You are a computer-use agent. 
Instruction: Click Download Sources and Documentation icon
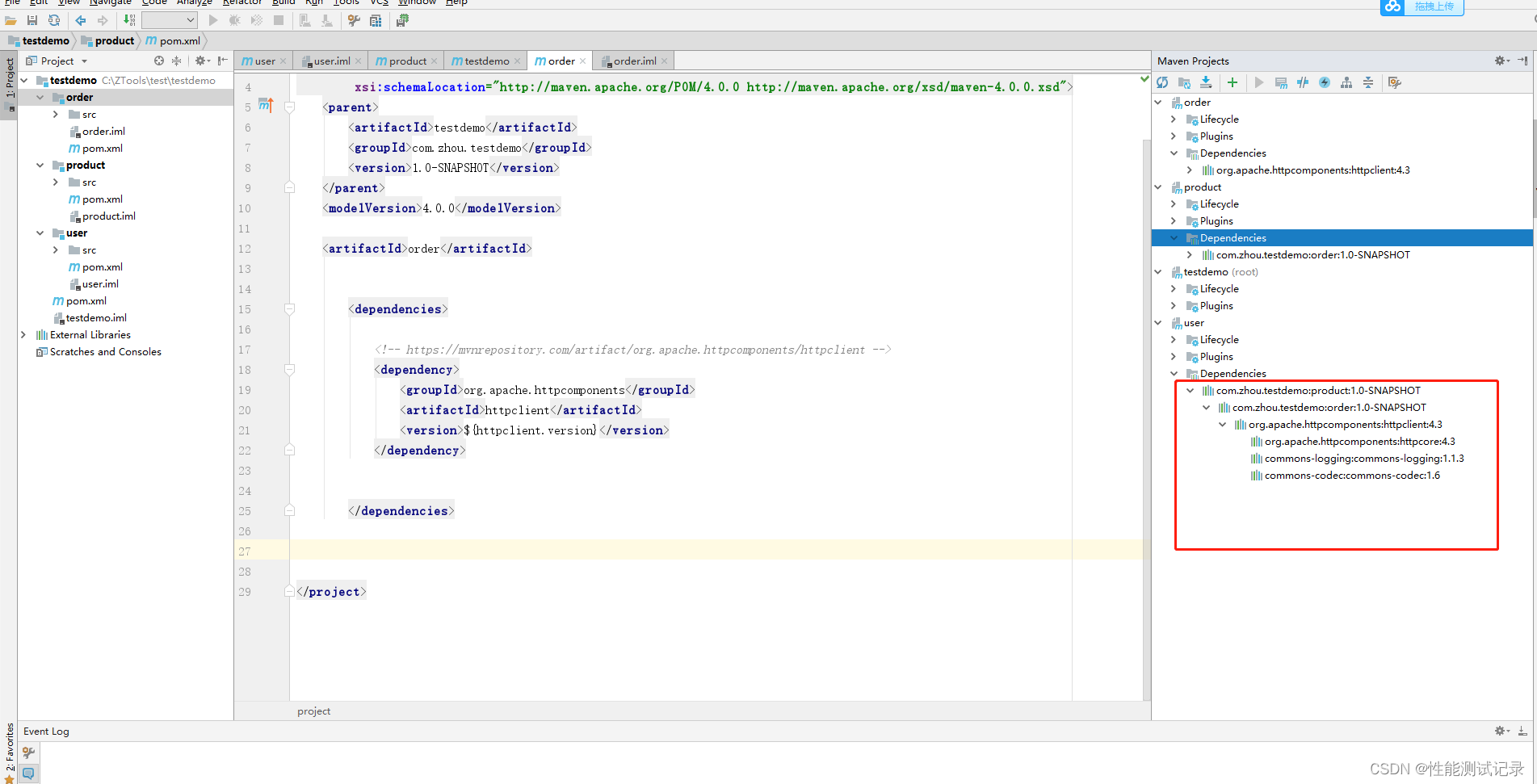1206,82
